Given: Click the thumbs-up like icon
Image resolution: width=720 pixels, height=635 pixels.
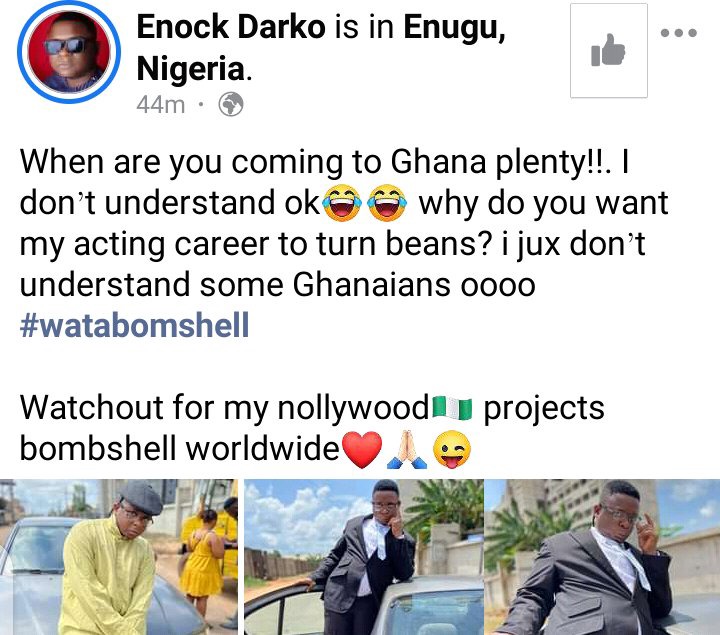Looking at the screenshot, I should [x=608, y=50].
